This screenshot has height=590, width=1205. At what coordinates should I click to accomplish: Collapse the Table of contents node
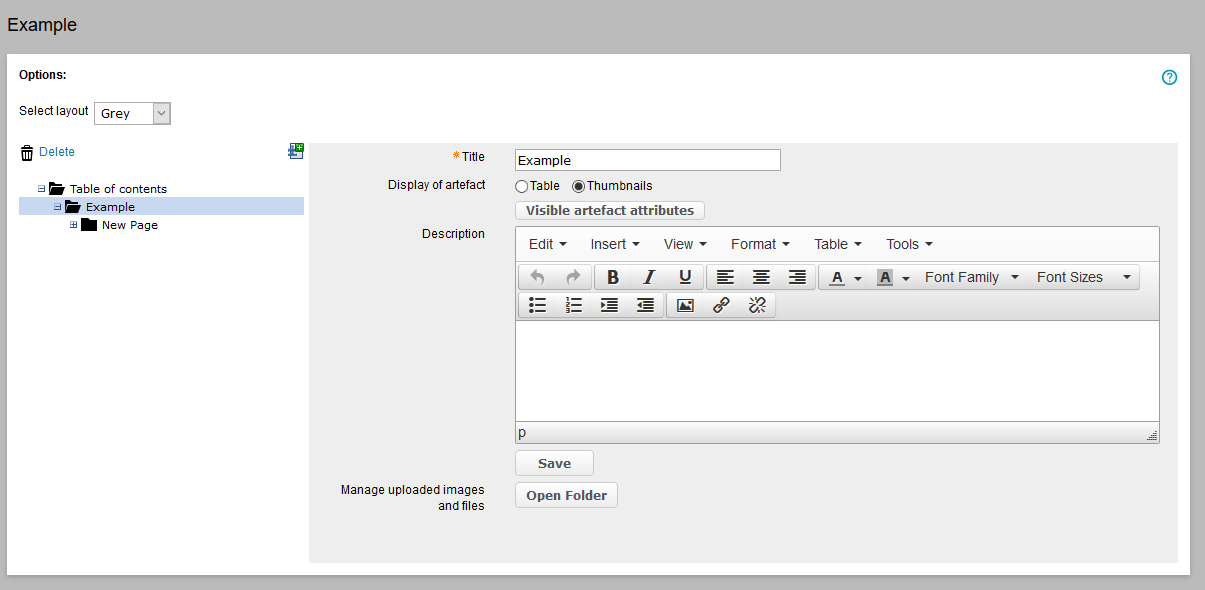point(42,189)
